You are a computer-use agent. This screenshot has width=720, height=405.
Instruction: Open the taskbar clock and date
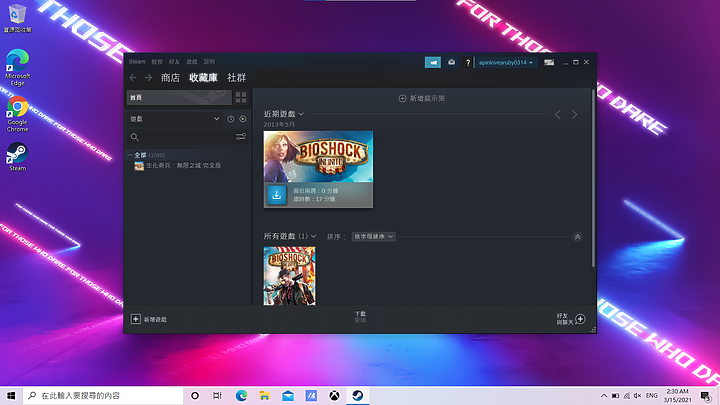click(x=678, y=395)
